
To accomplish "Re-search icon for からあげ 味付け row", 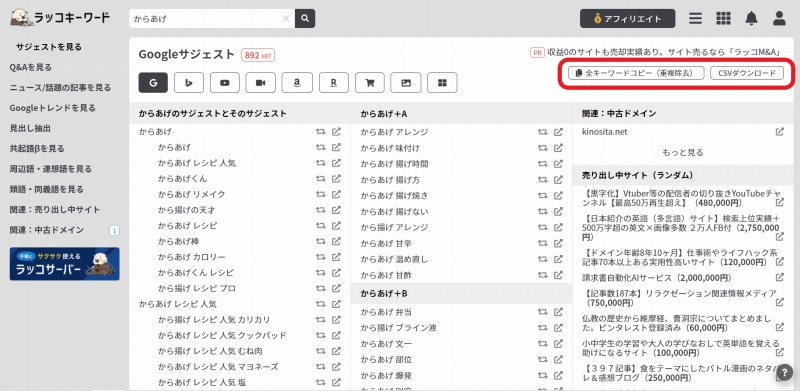I will click(x=542, y=148).
